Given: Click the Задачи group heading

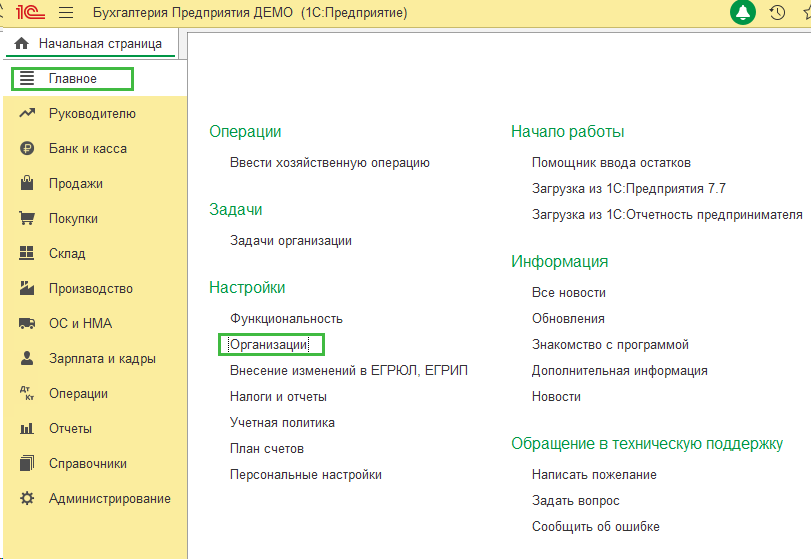Looking at the screenshot, I should [x=236, y=209].
